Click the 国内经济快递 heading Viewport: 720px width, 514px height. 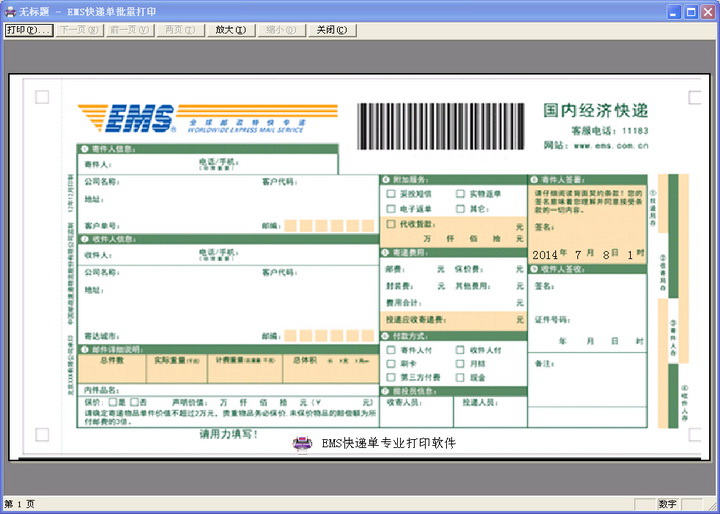(x=596, y=111)
